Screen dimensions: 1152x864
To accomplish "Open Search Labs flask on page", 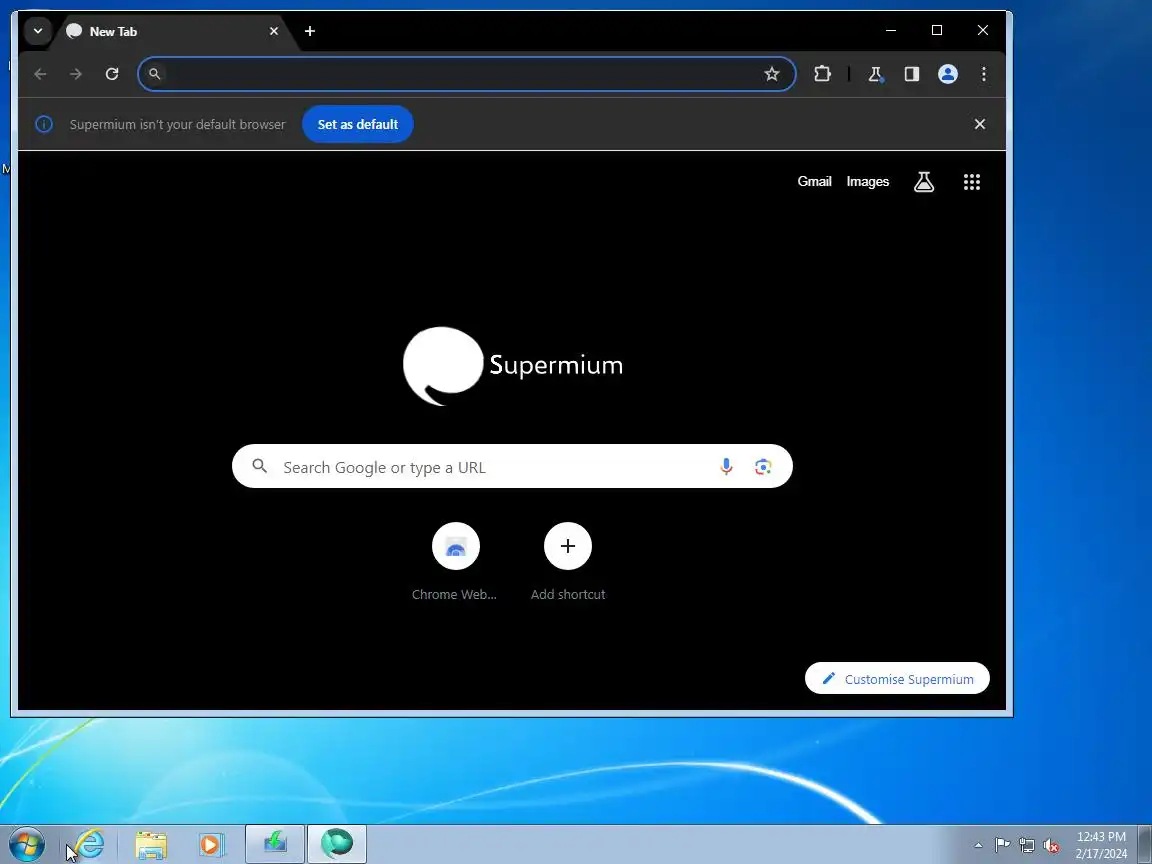I will tap(924, 181).
